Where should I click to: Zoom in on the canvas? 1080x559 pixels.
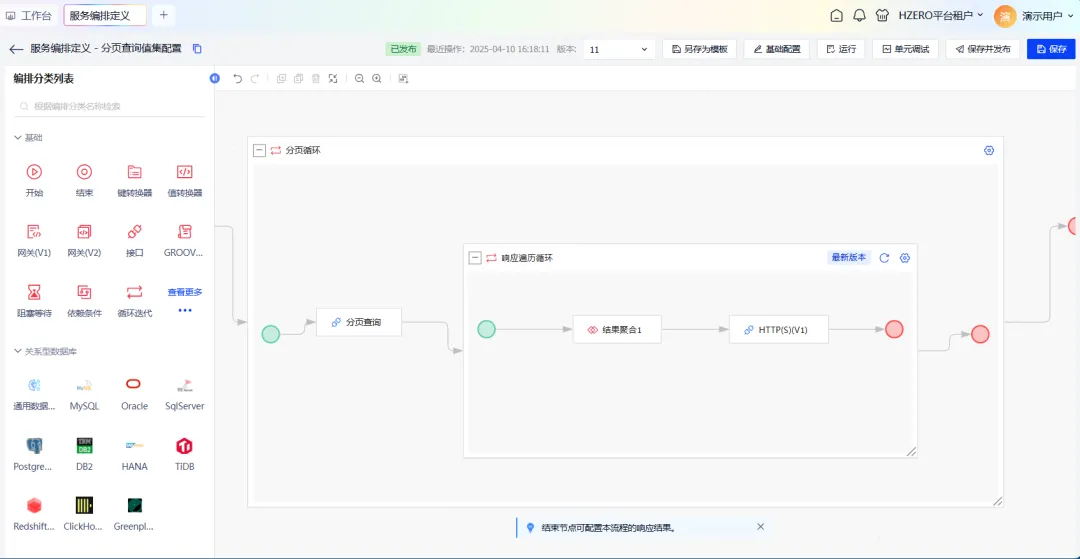point(377,78)
